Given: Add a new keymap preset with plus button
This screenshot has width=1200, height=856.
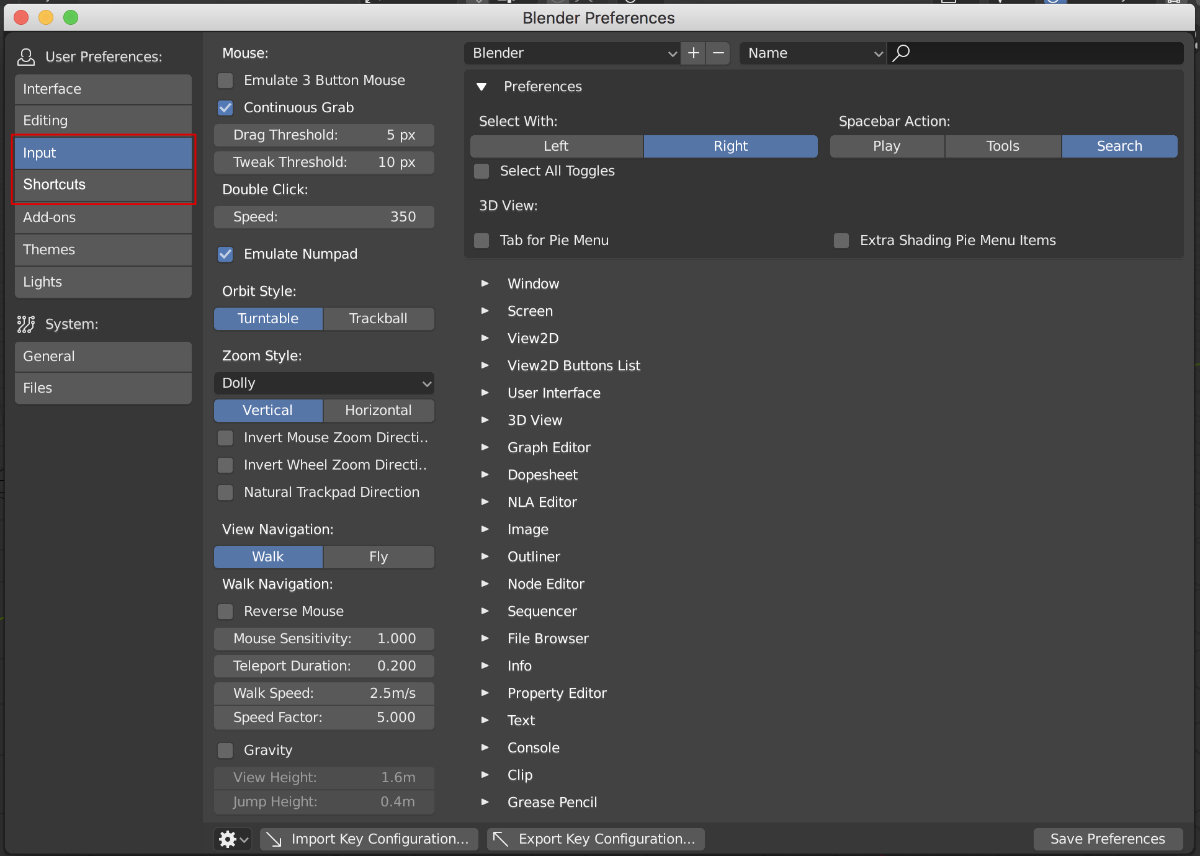Looking at the screenshot, I should 694,53.
